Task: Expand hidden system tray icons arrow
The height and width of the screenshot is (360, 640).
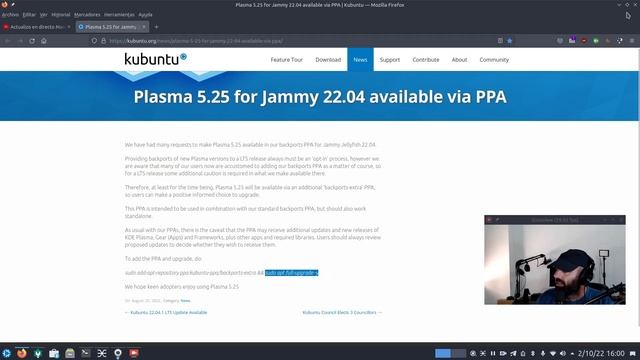Action: (572, 353)
